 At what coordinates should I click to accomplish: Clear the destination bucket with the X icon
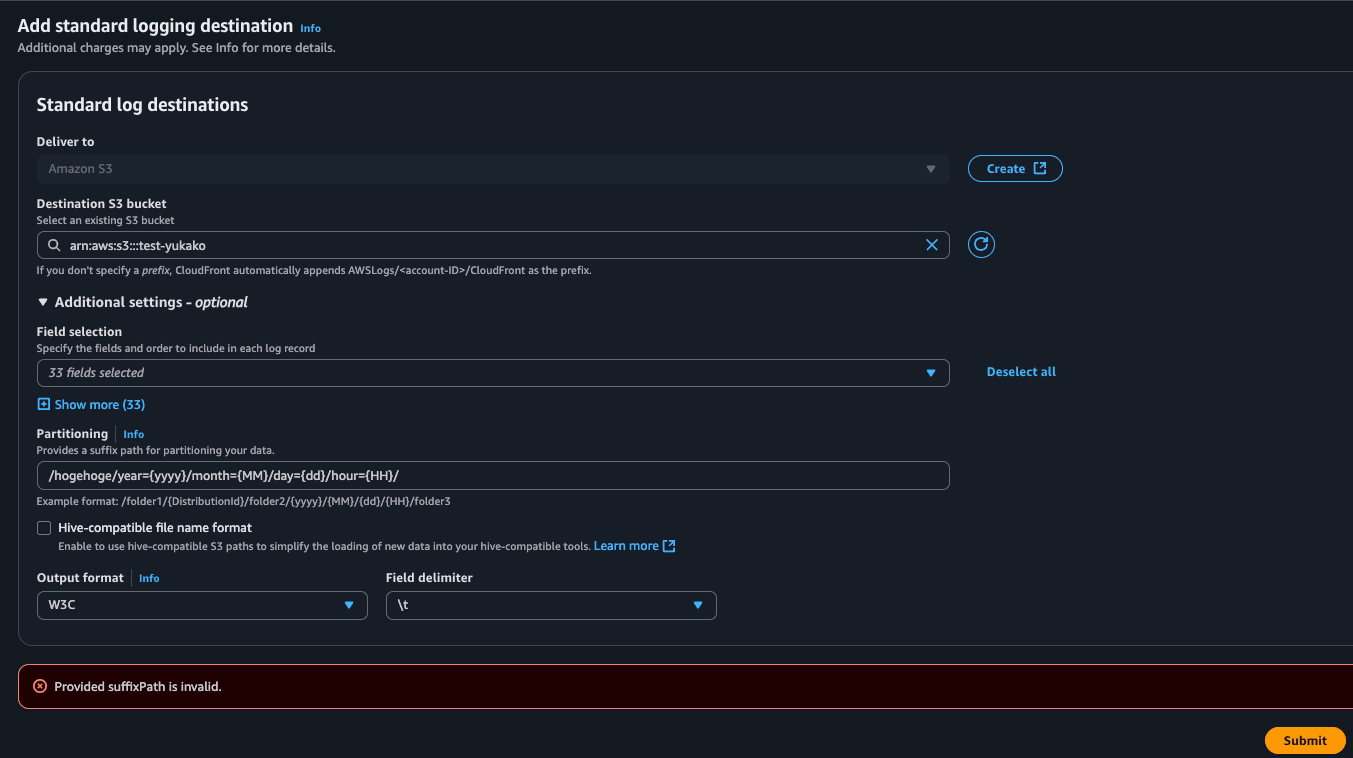[932, 245]
